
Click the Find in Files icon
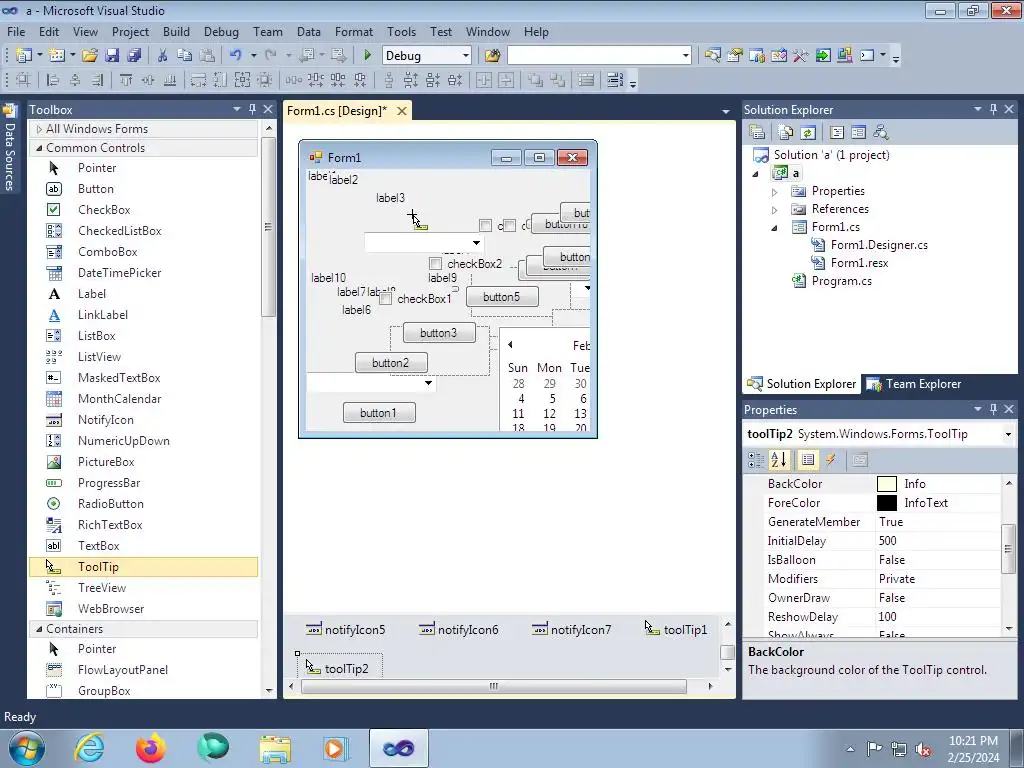click(492, 56)
